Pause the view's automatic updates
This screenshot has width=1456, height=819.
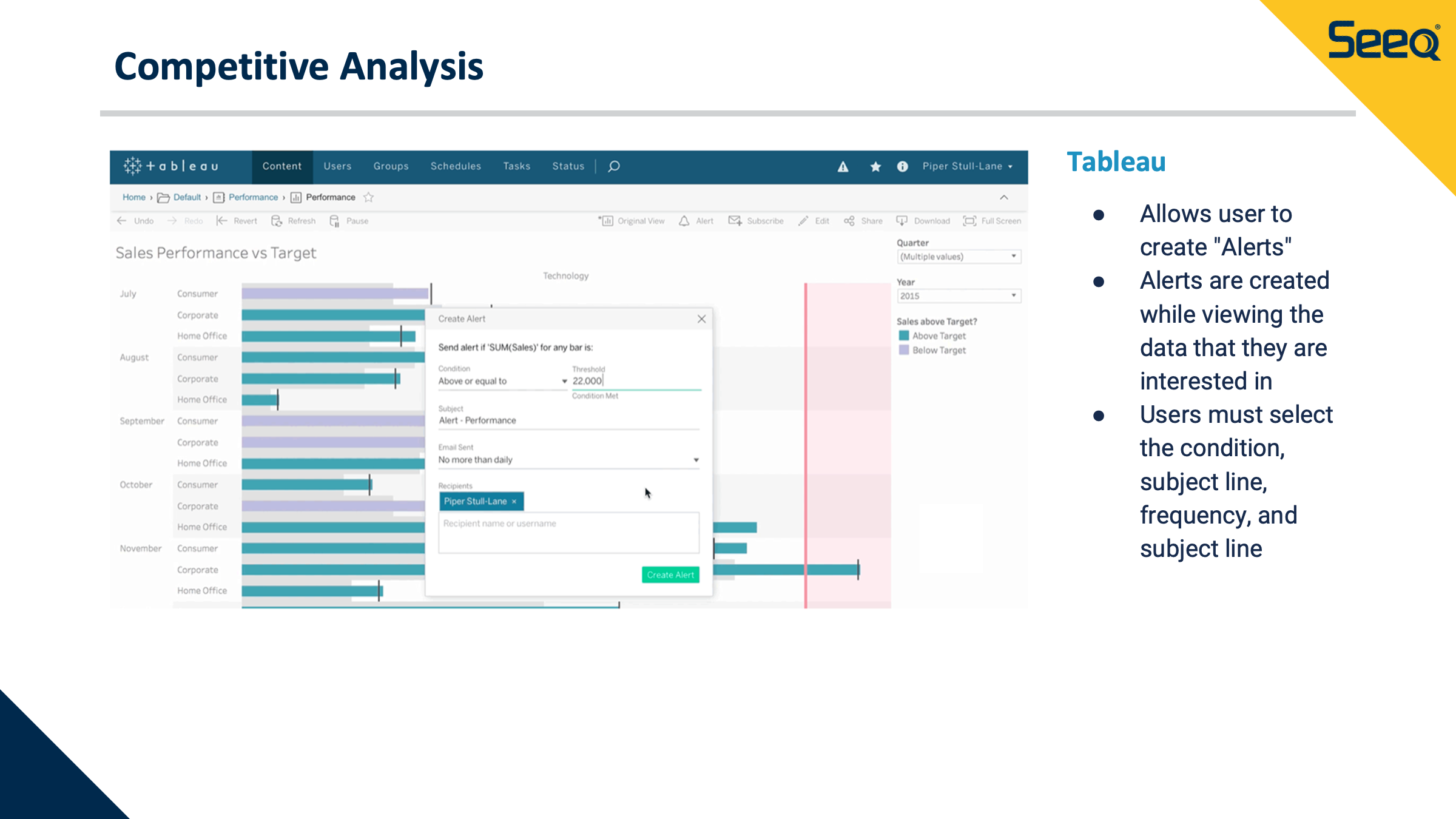pos(334,221)
